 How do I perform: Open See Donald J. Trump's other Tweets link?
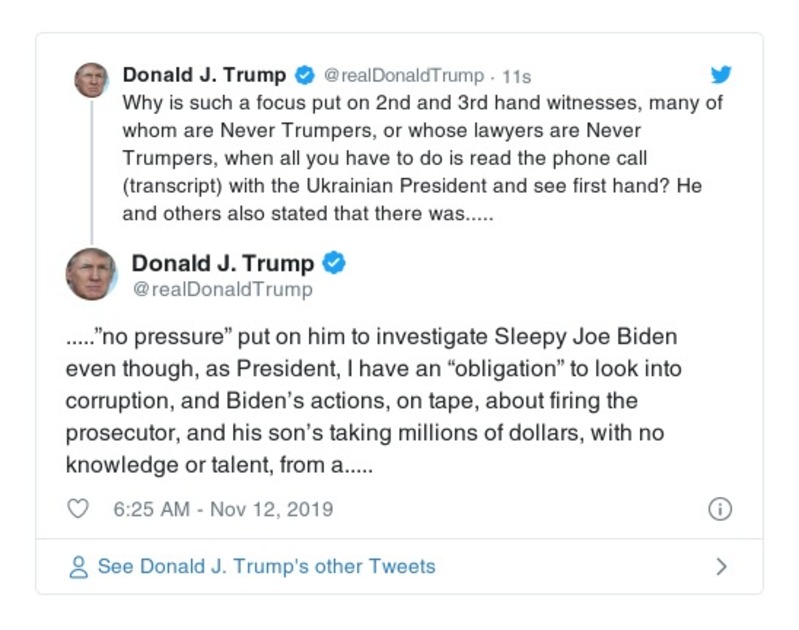(x=266, y=567)
